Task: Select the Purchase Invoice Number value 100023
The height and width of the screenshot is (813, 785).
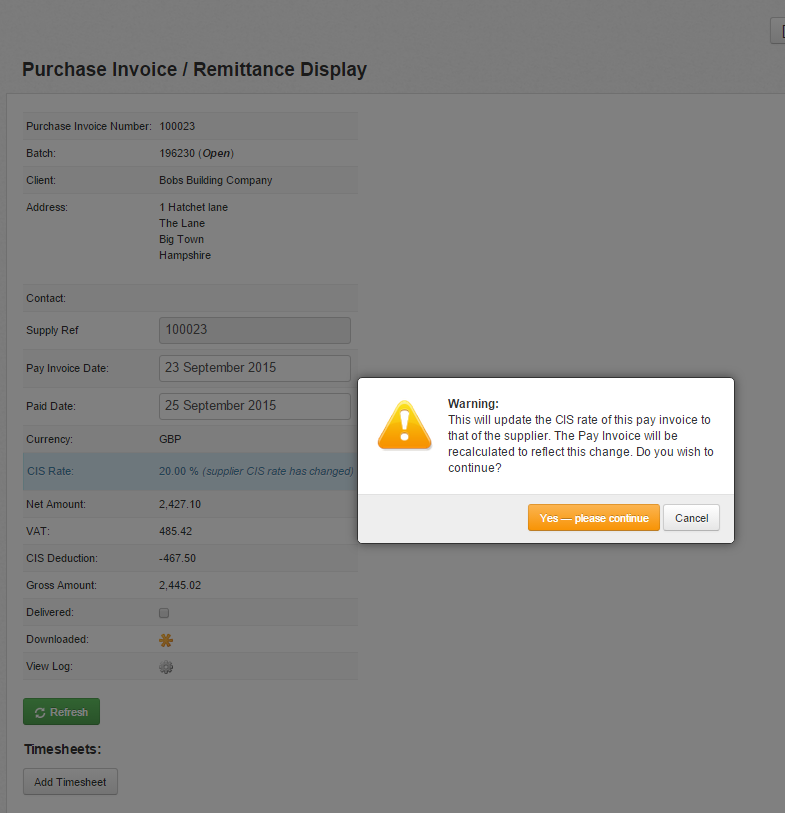Action: click(x=177, y=127)
